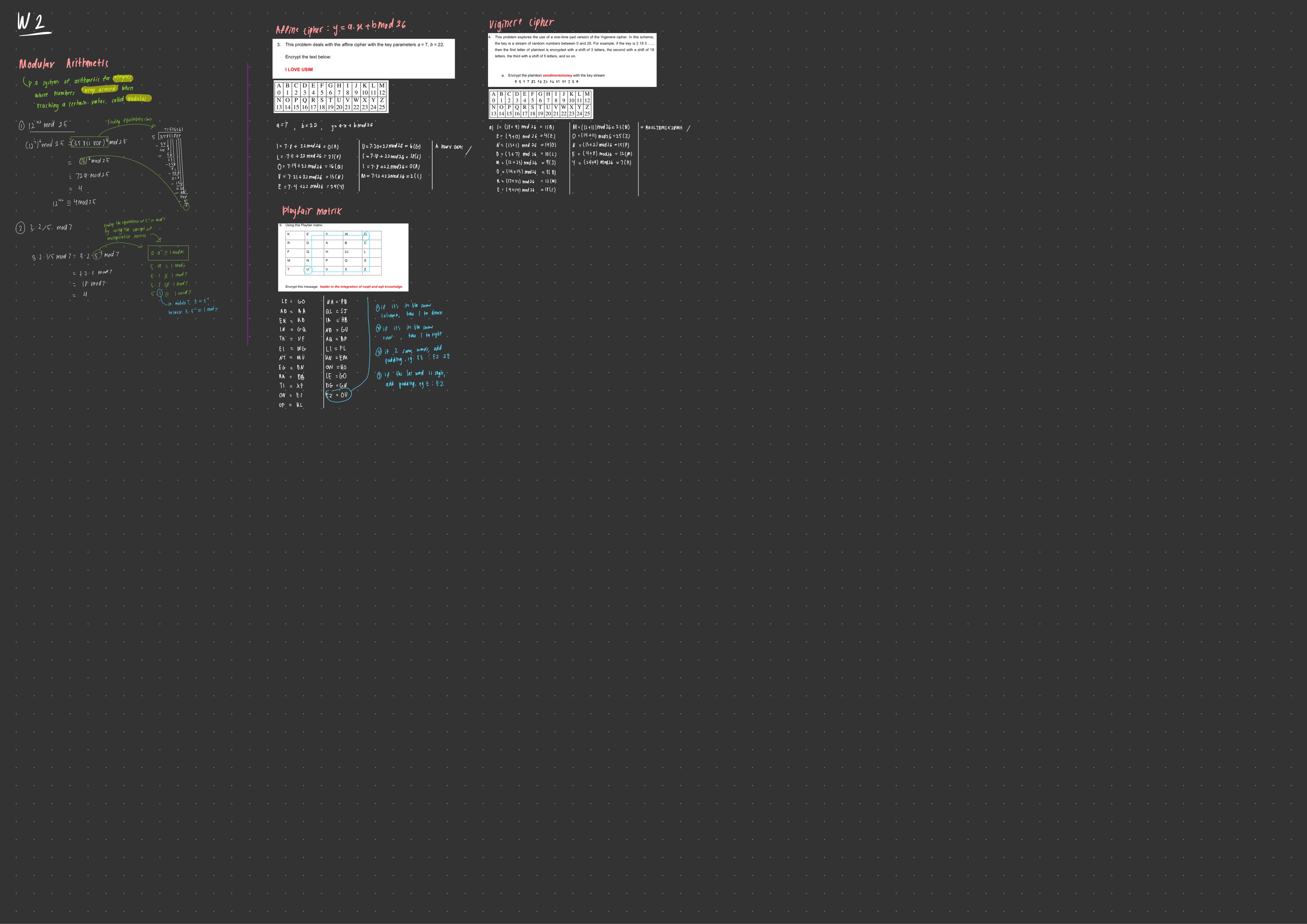Click the line "Y = (24+9) mod 26 = 7(H)"
The width and height of the screenshot is (1307, 924).
[x=602, y=163]
